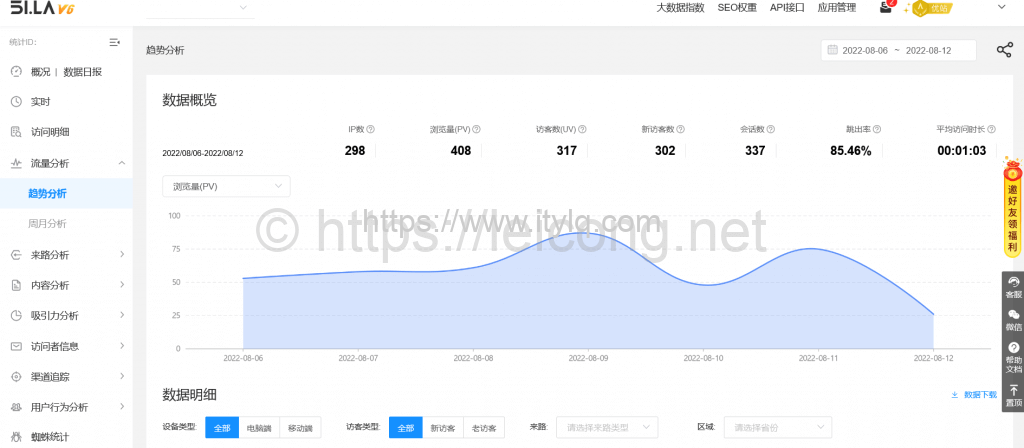The width and height of the screenshot is (1024, 448).
Task: Expand 吸引力分析 sidebar section
Action: [x=65, y=315]
